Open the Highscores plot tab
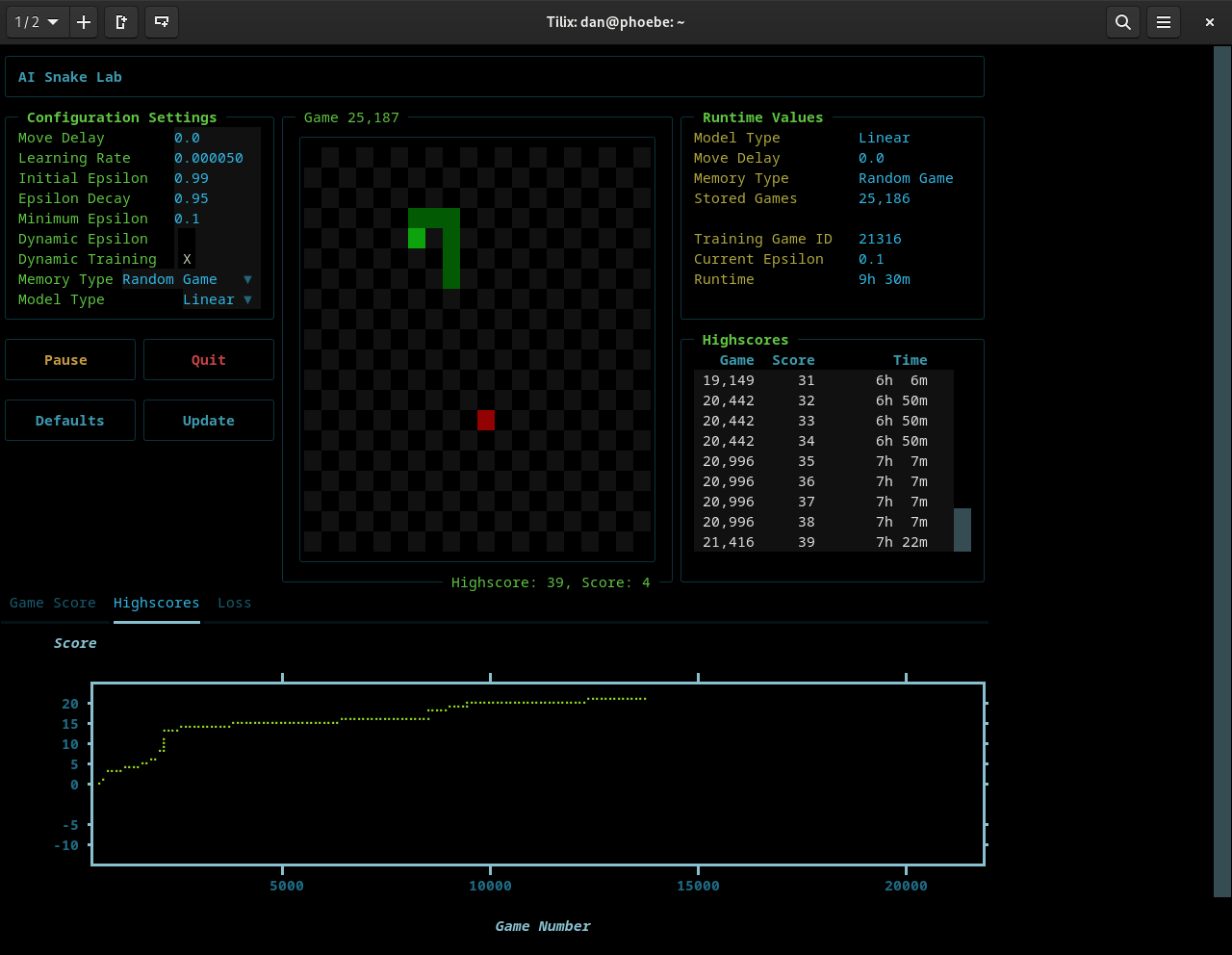This screenshot has width=1232, height=955. (156, 603)
